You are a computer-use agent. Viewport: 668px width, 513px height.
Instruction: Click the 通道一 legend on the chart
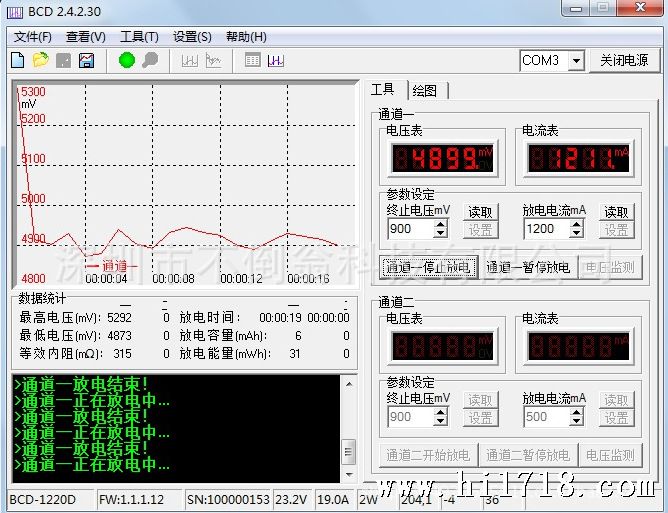pyautogui.click(x=112, y=267)
